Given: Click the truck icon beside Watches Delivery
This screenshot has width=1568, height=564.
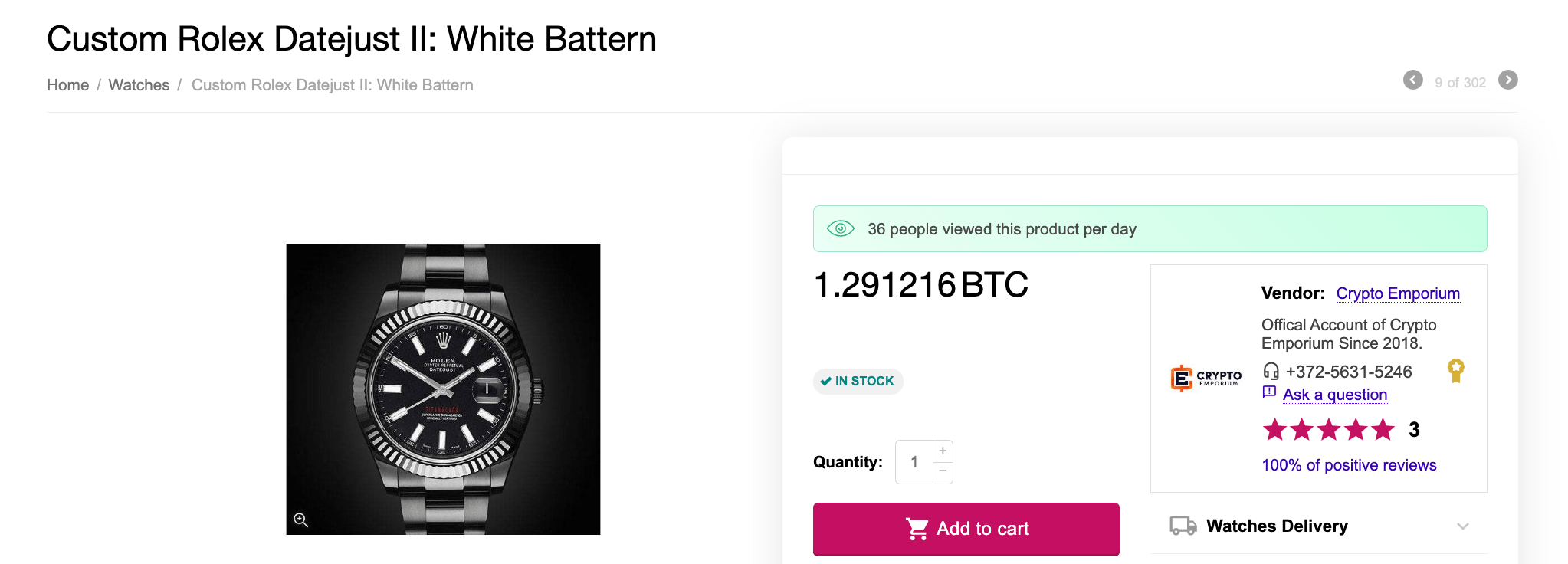Looking at the screenshot, I should tap(1183, 526).
